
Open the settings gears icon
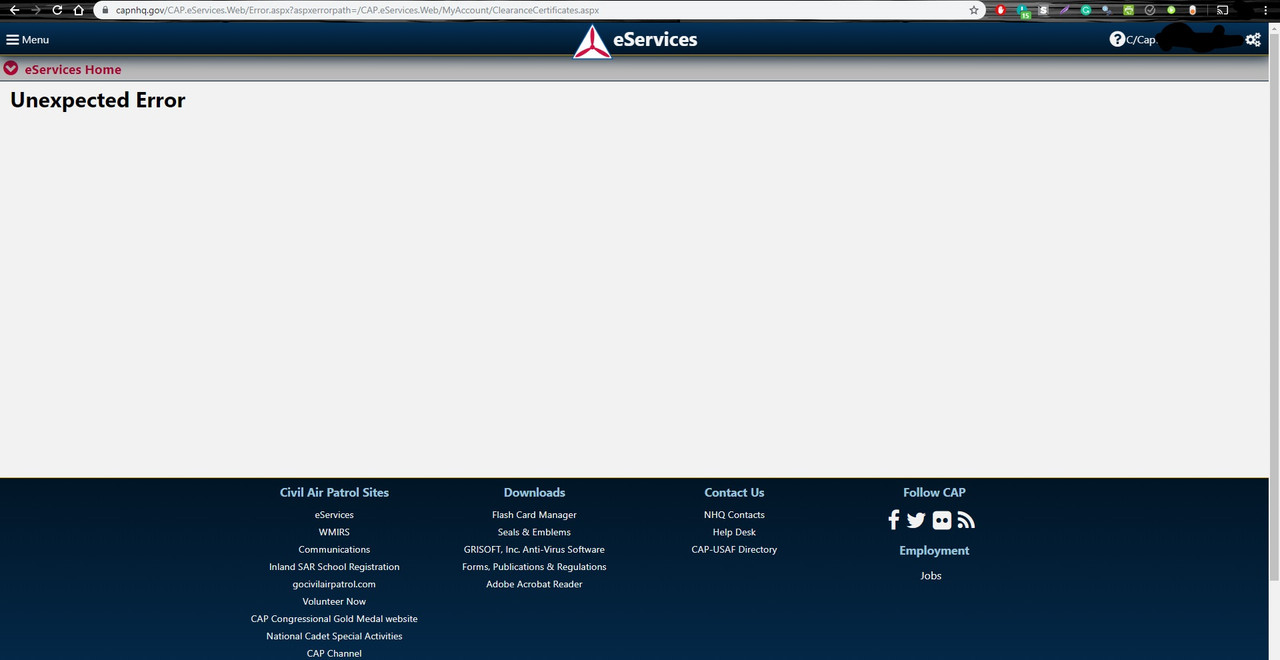[x=1253, y=40]
